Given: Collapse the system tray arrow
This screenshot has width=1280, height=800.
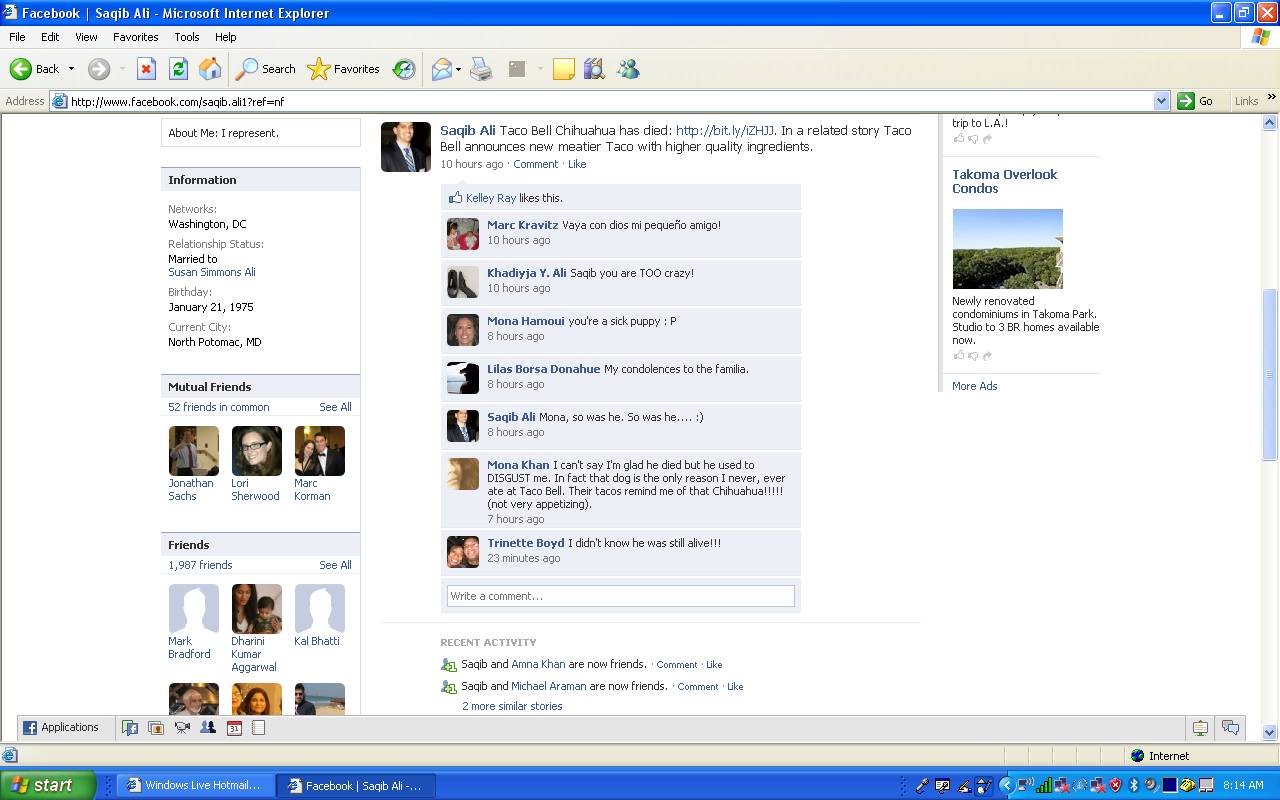Looking at the screenshot, I should click(1007, 785).
